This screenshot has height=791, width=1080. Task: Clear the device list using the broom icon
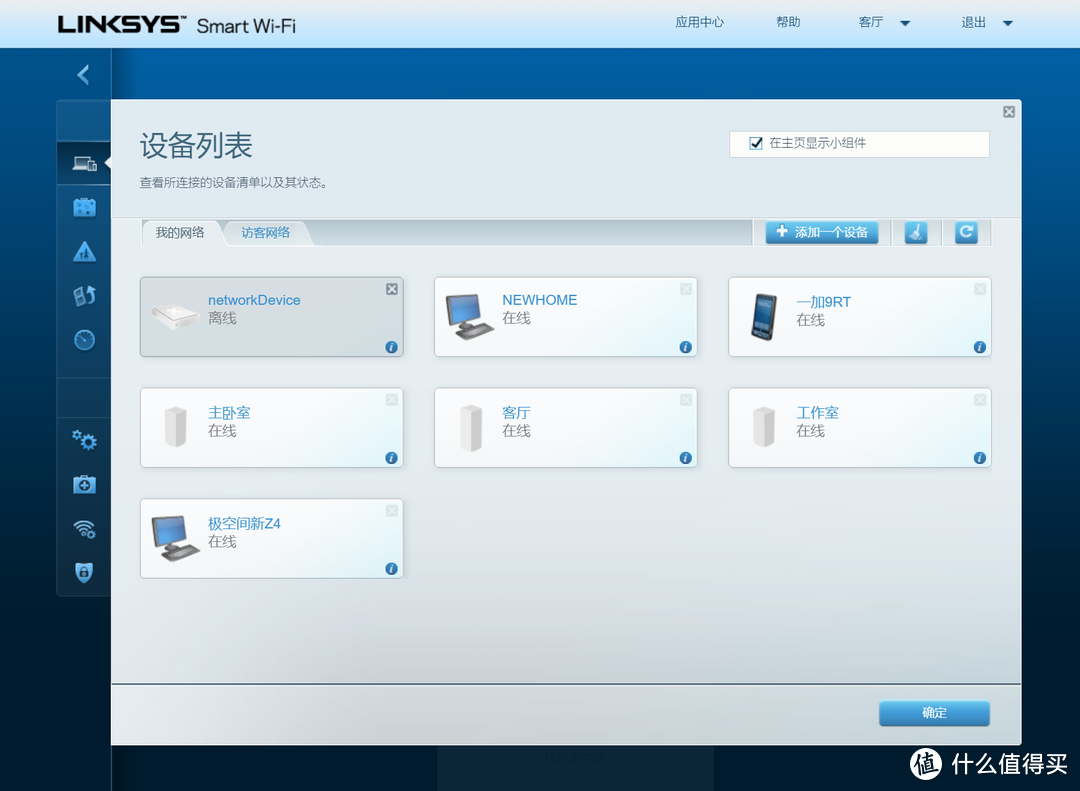click(x=916, y=233)
